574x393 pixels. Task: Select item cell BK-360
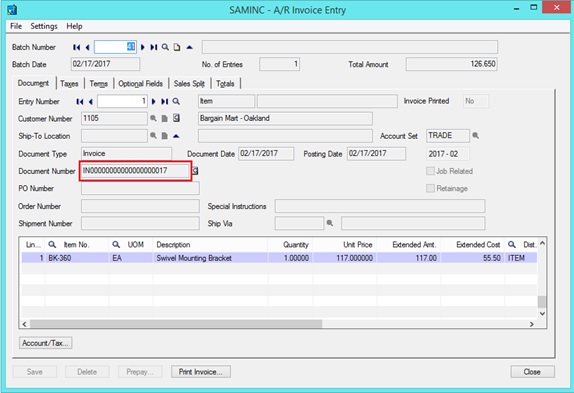(x=77, y=258)
